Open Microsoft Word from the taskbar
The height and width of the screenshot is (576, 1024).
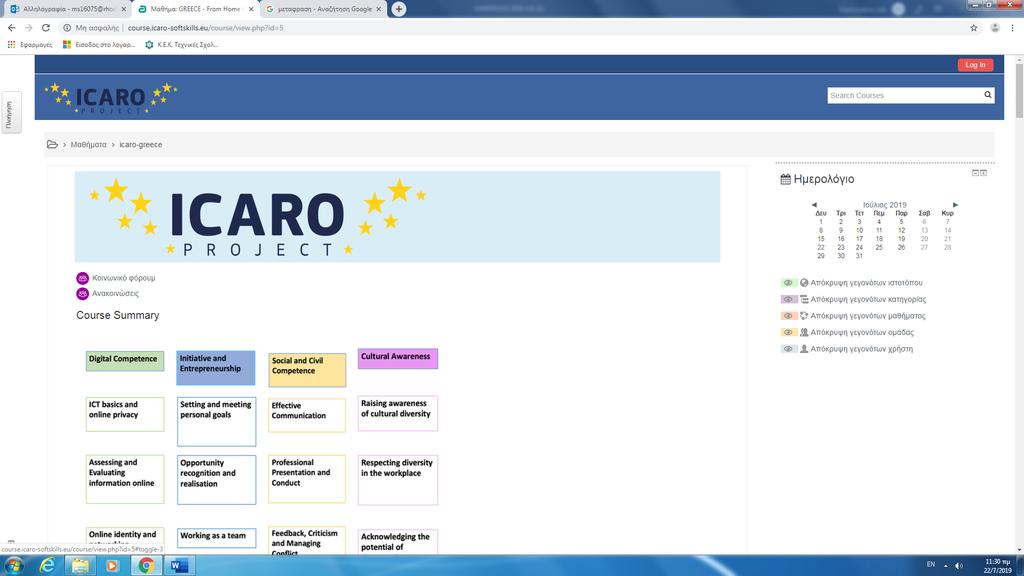[179, 565]
